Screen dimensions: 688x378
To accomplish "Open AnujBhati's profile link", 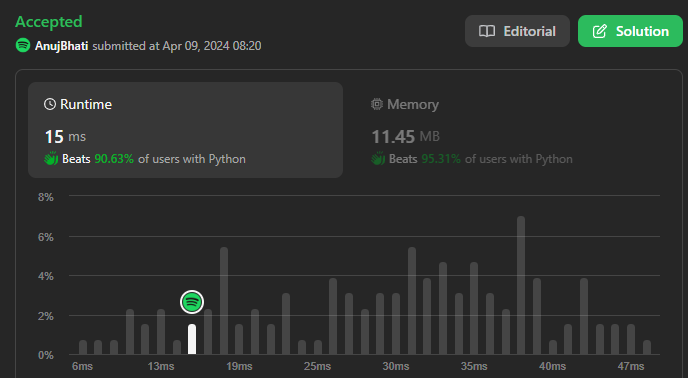I will point(61,46).
